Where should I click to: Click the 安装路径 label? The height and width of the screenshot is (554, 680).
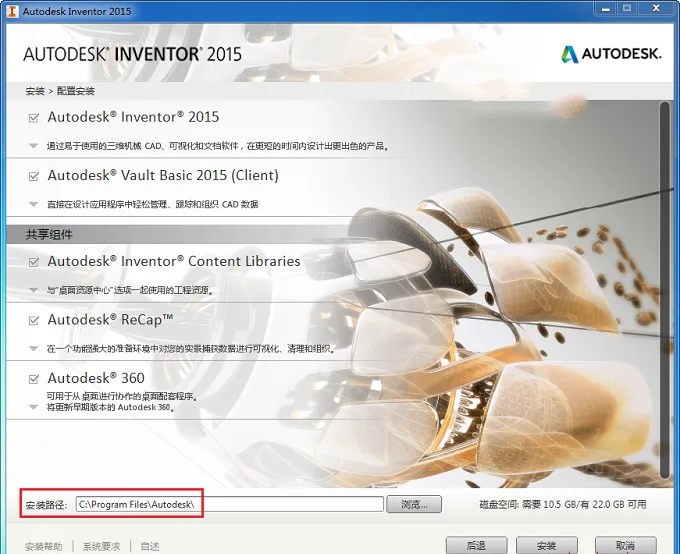[46, 505]
